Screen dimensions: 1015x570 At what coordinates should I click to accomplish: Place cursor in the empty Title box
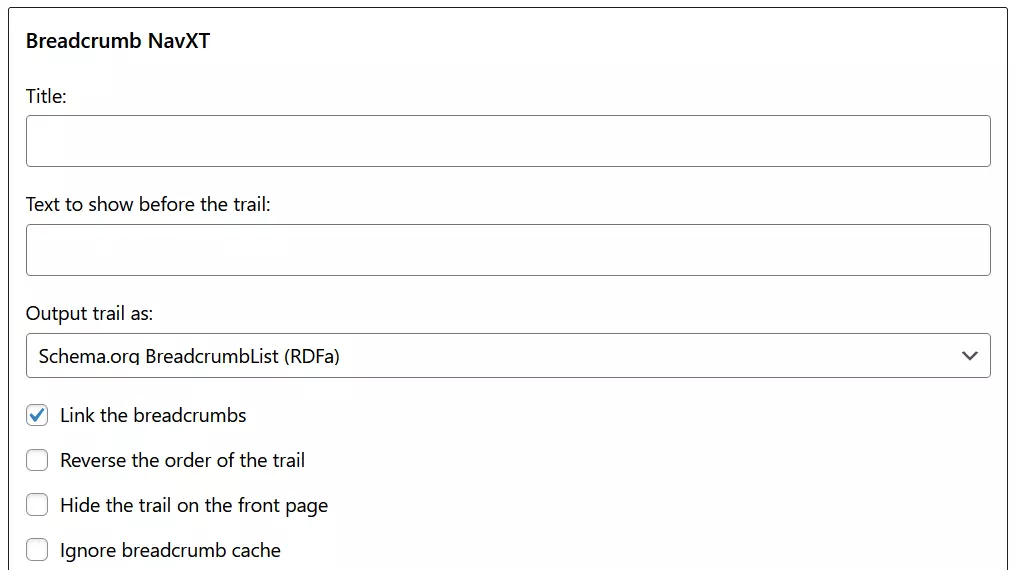click(508, 141)
